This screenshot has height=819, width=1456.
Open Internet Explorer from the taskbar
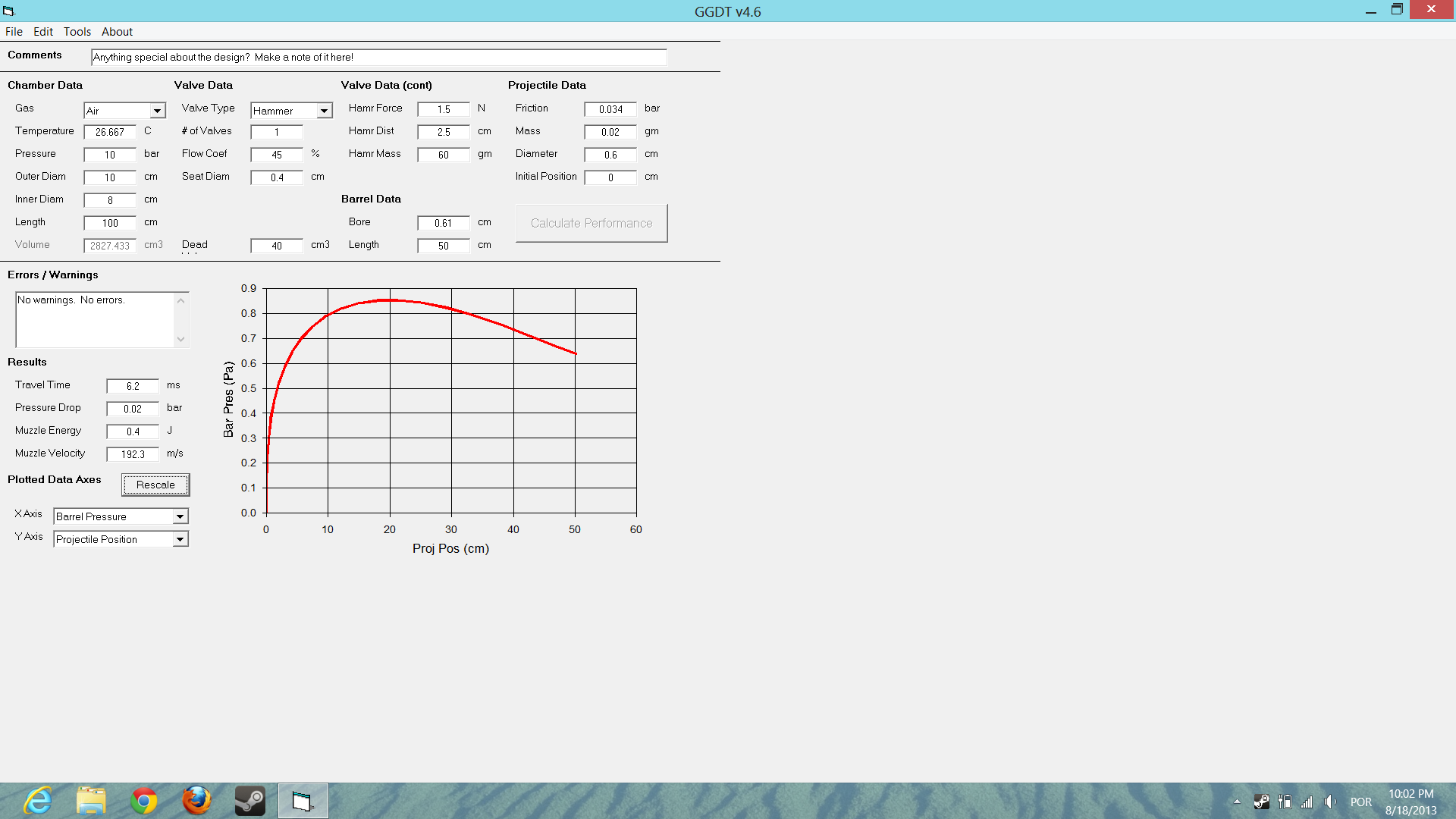pyautogui.click(x=38, y=801)
